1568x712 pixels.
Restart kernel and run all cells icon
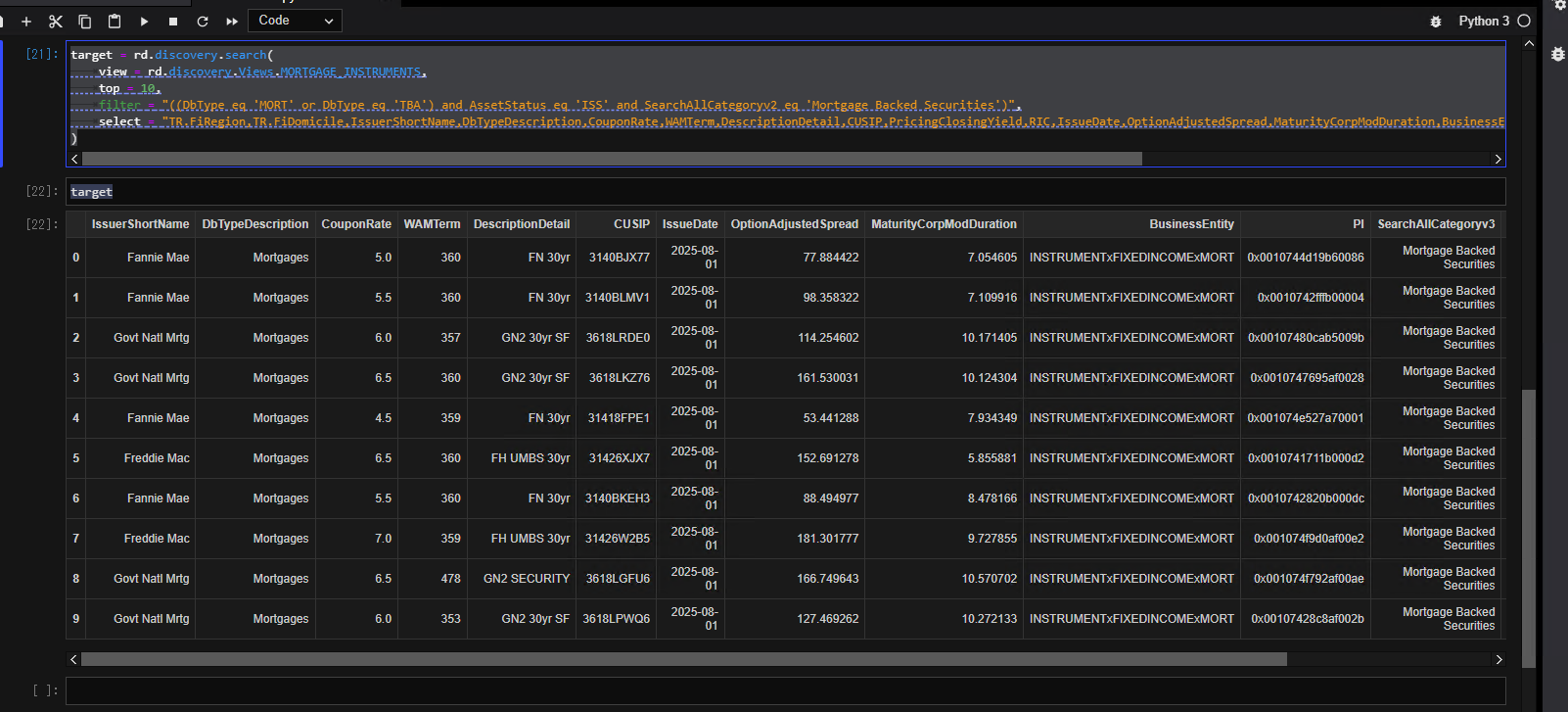click(x=232, y=21)
